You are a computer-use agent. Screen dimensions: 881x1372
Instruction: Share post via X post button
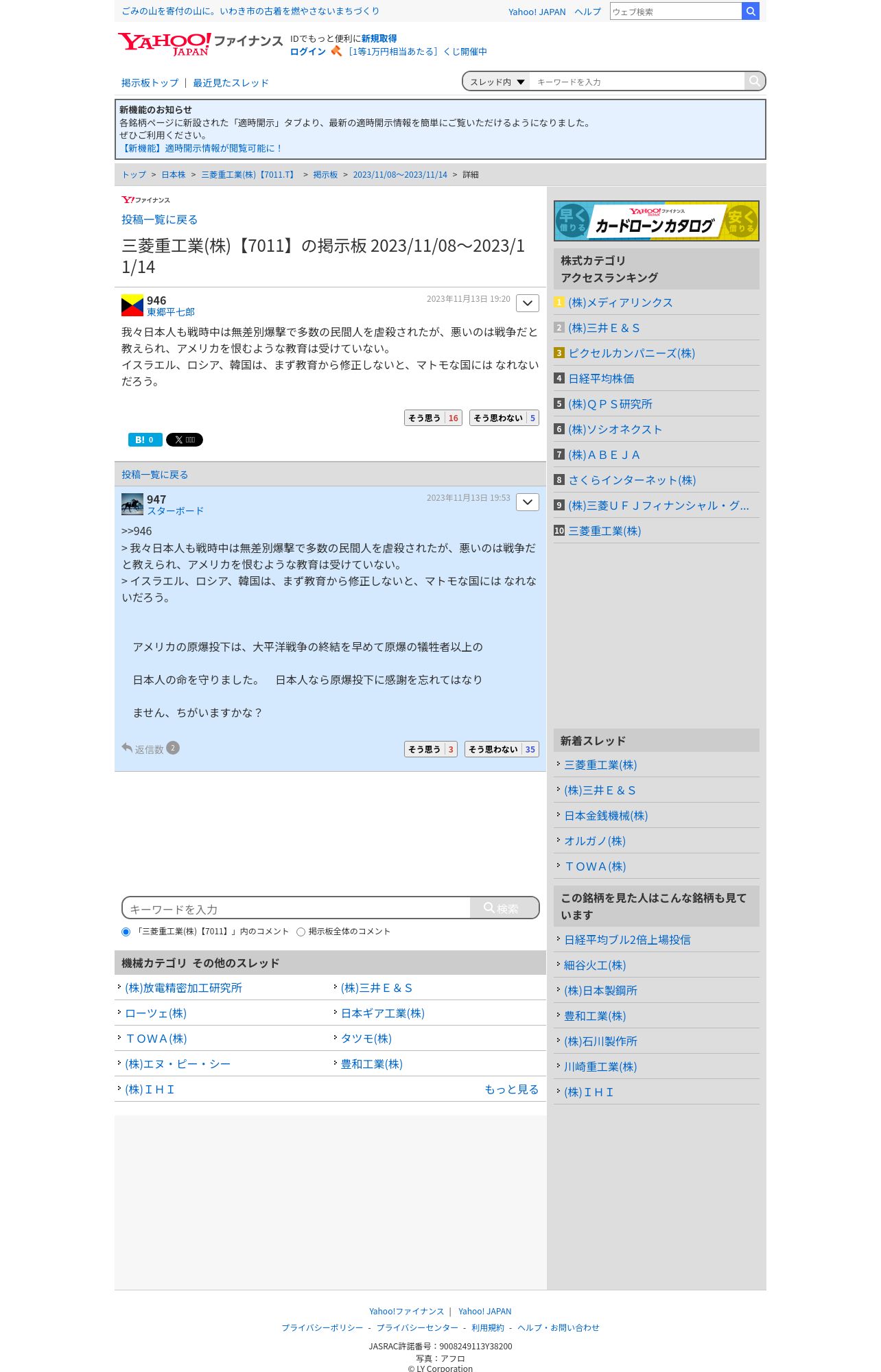[185, 440]
